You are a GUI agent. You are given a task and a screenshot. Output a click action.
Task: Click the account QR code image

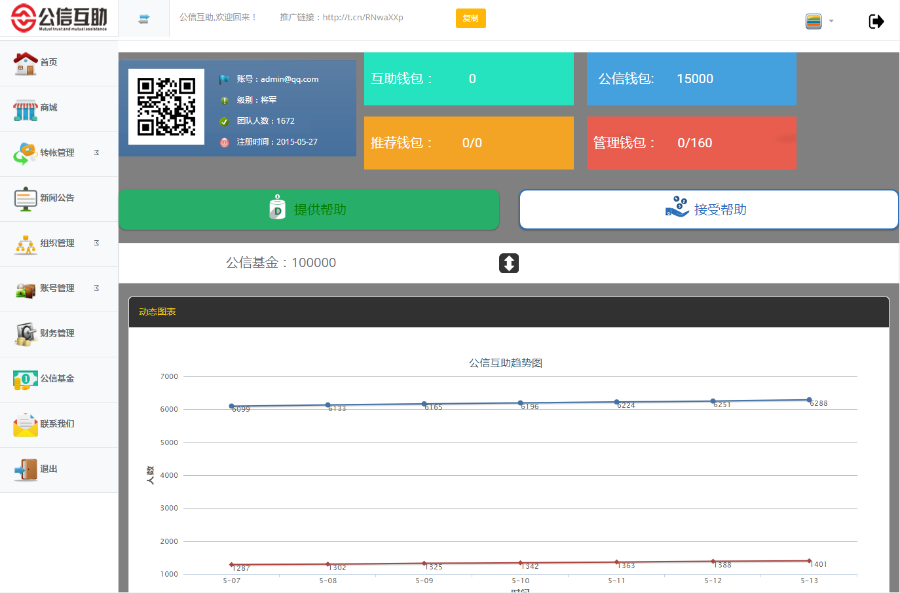166,107
